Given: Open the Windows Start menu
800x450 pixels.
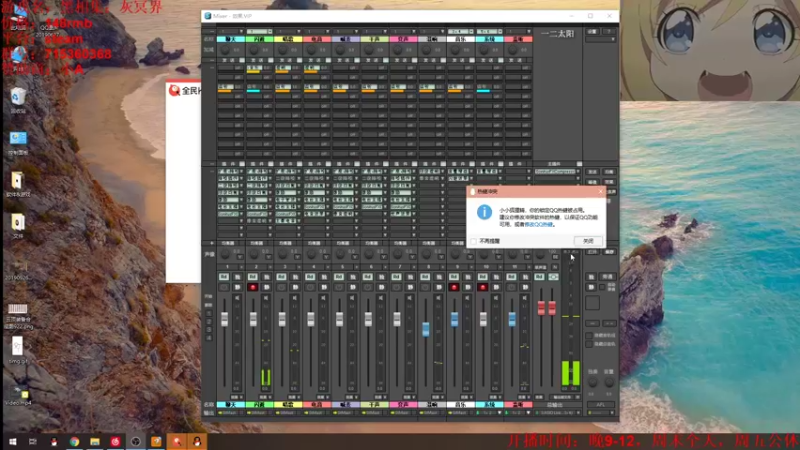Looking at the screenshot, I should pos(12,441).
